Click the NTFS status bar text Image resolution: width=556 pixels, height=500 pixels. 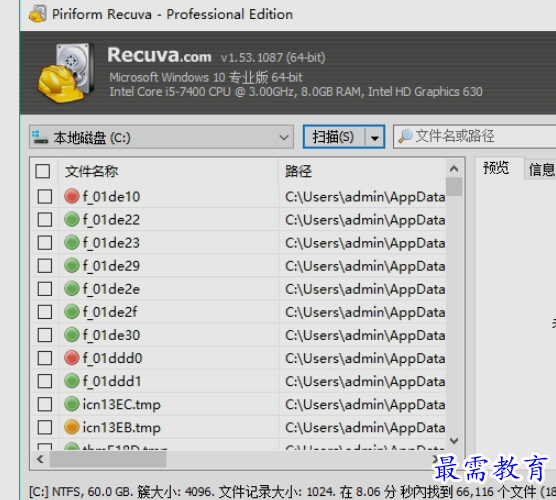click(292, 492)
